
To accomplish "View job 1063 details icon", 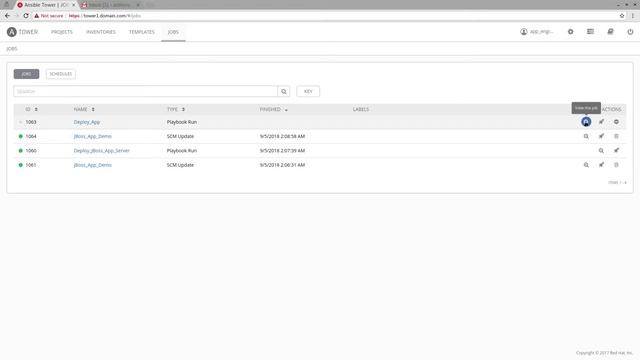I will coord(586,122).
